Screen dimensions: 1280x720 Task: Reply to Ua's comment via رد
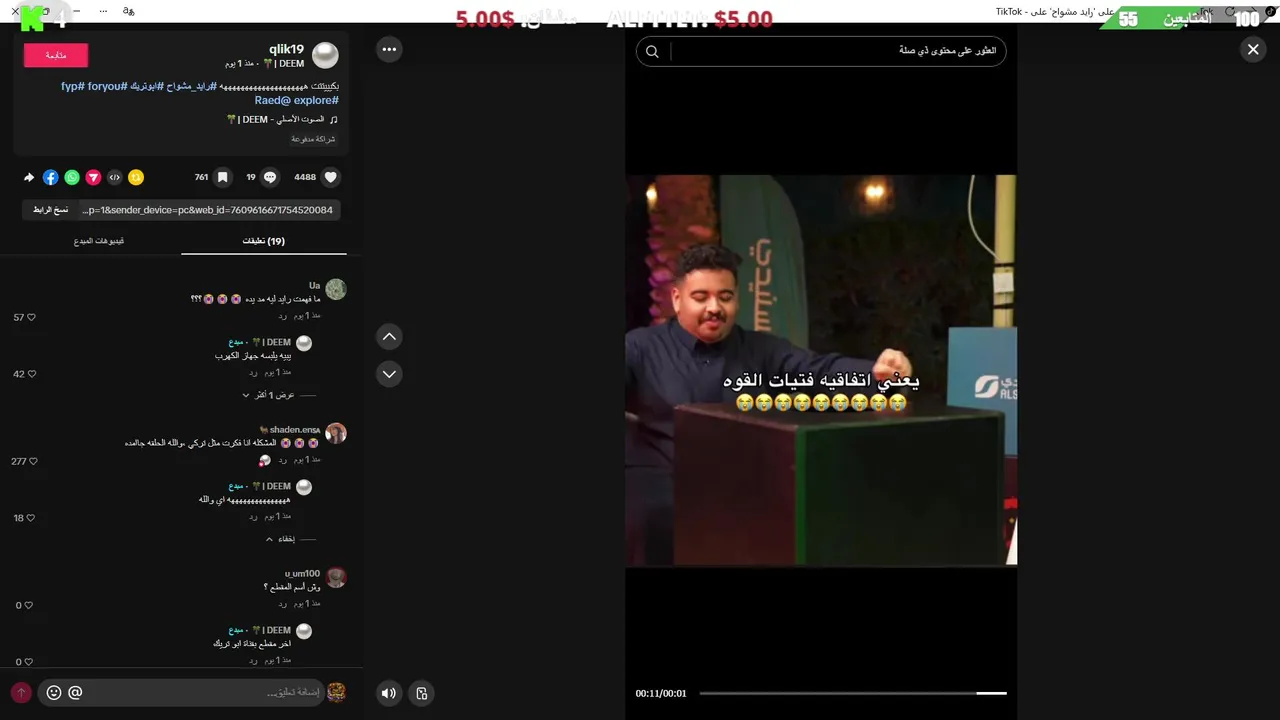[283, 316]
